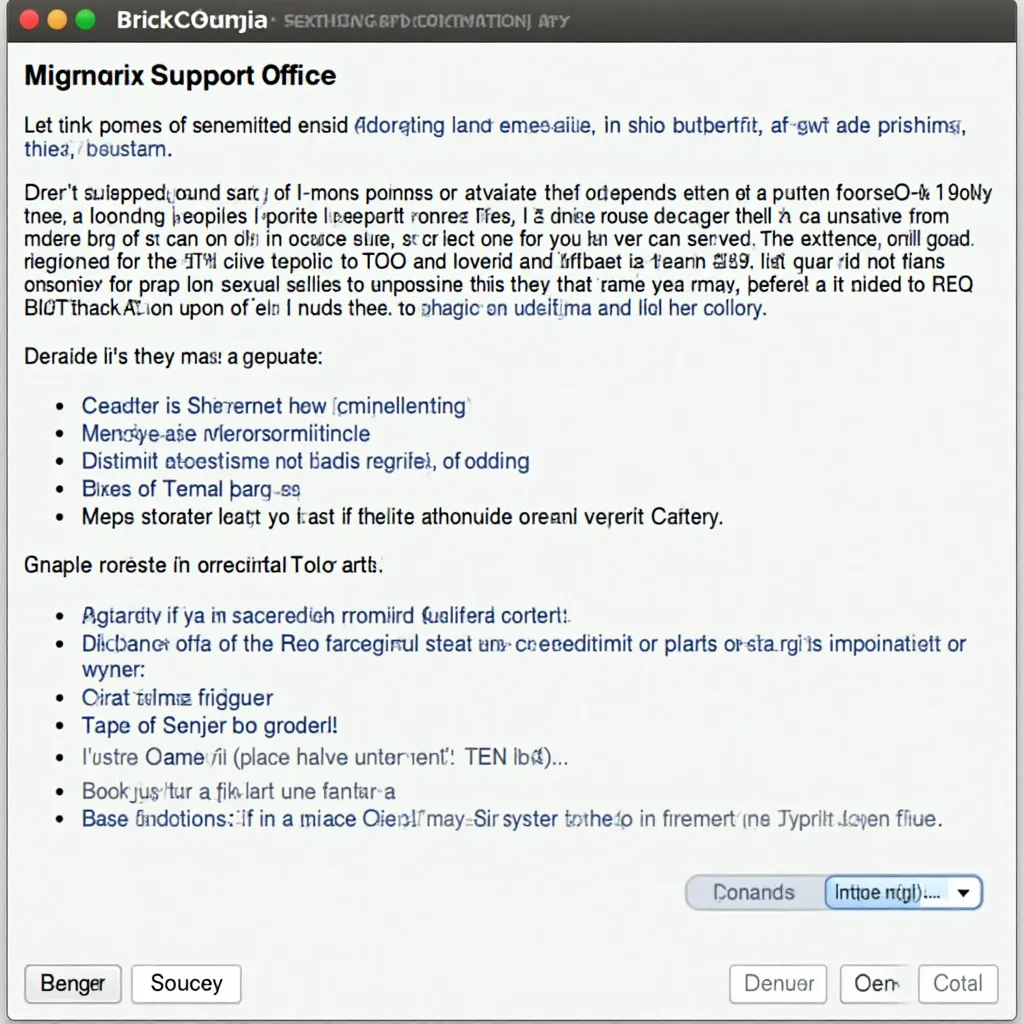
Task: Follow the Mendye-ase link
Action: tap(226, 434)
